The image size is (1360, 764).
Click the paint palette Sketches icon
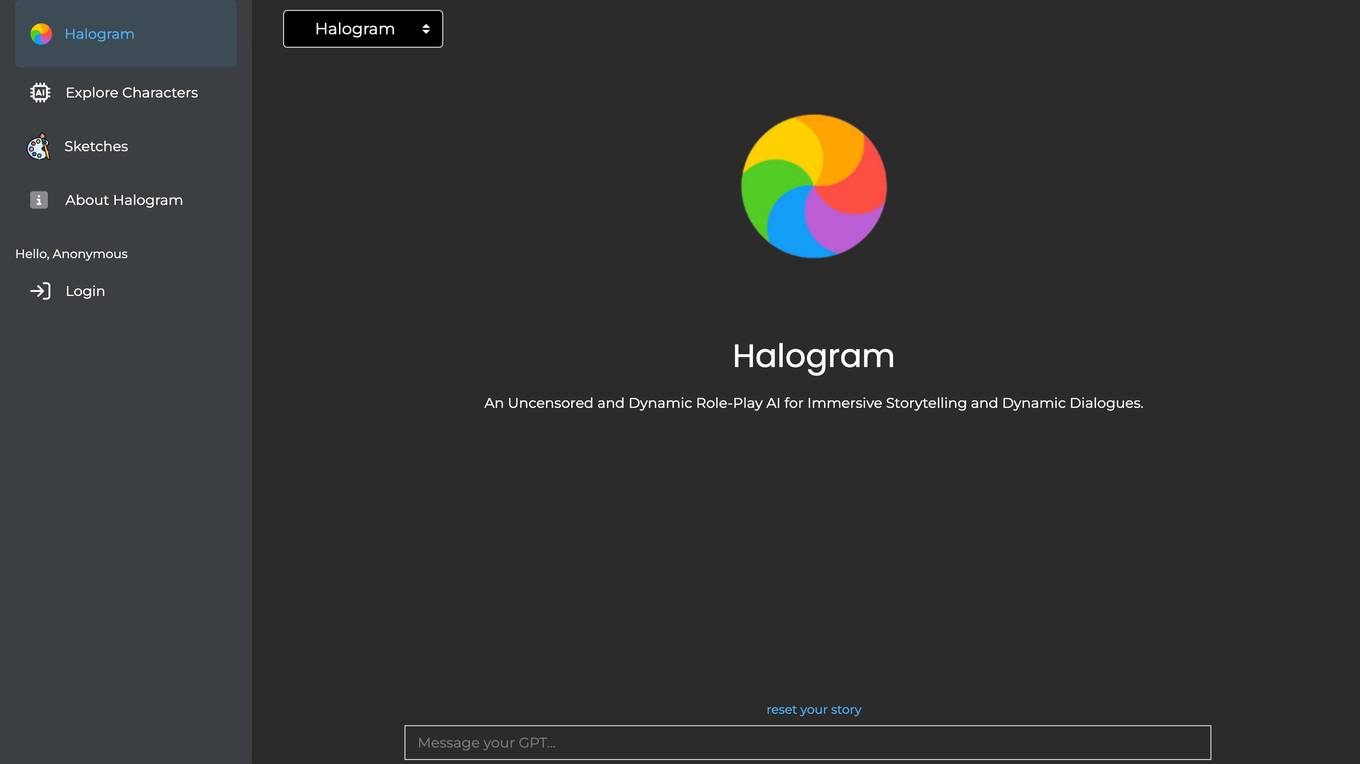click(x=38, y=147)
